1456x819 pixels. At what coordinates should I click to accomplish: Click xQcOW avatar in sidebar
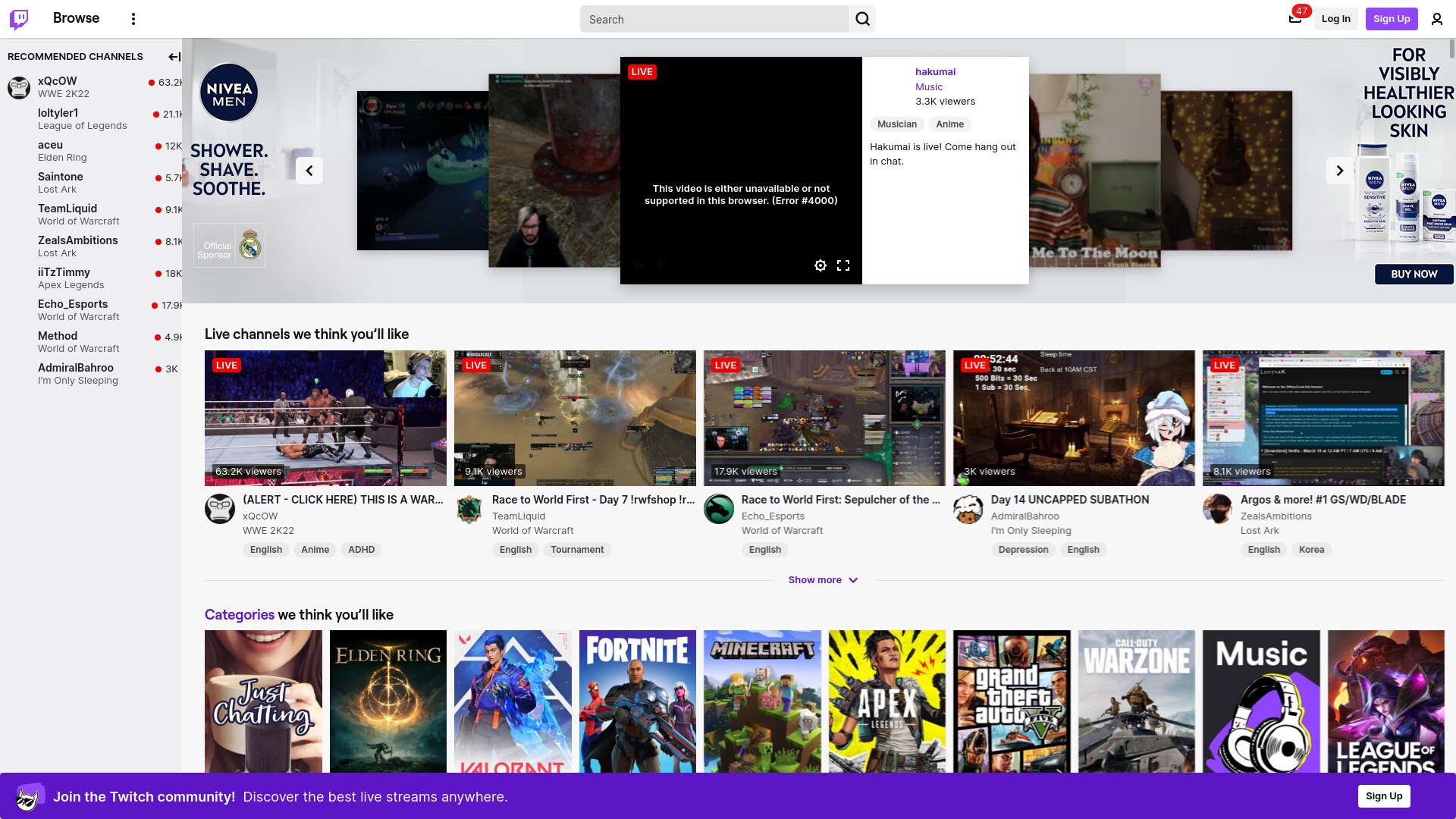click(19, 87)
